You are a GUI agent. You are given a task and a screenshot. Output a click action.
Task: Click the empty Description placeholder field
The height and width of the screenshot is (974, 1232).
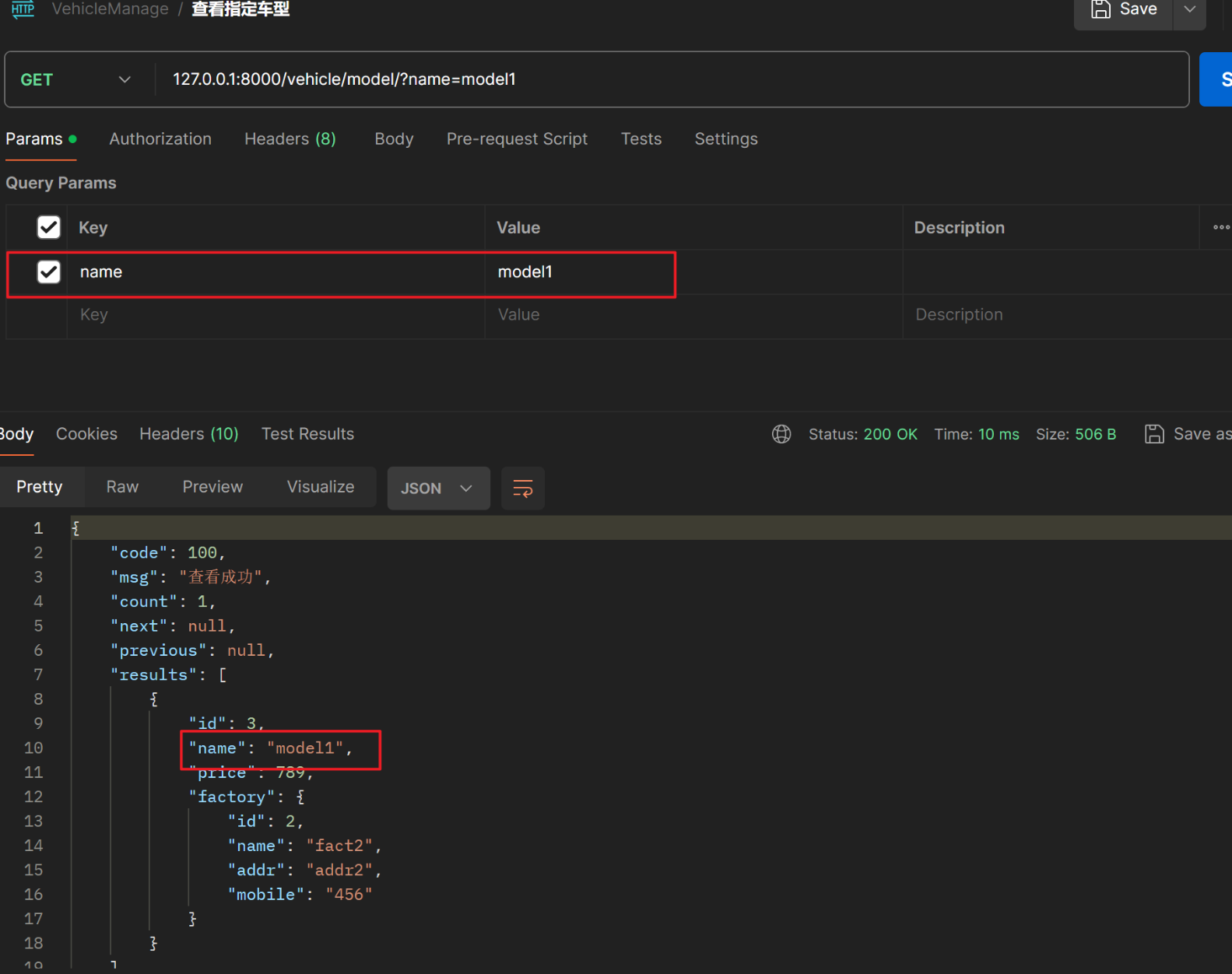[x=1066, y=315]
